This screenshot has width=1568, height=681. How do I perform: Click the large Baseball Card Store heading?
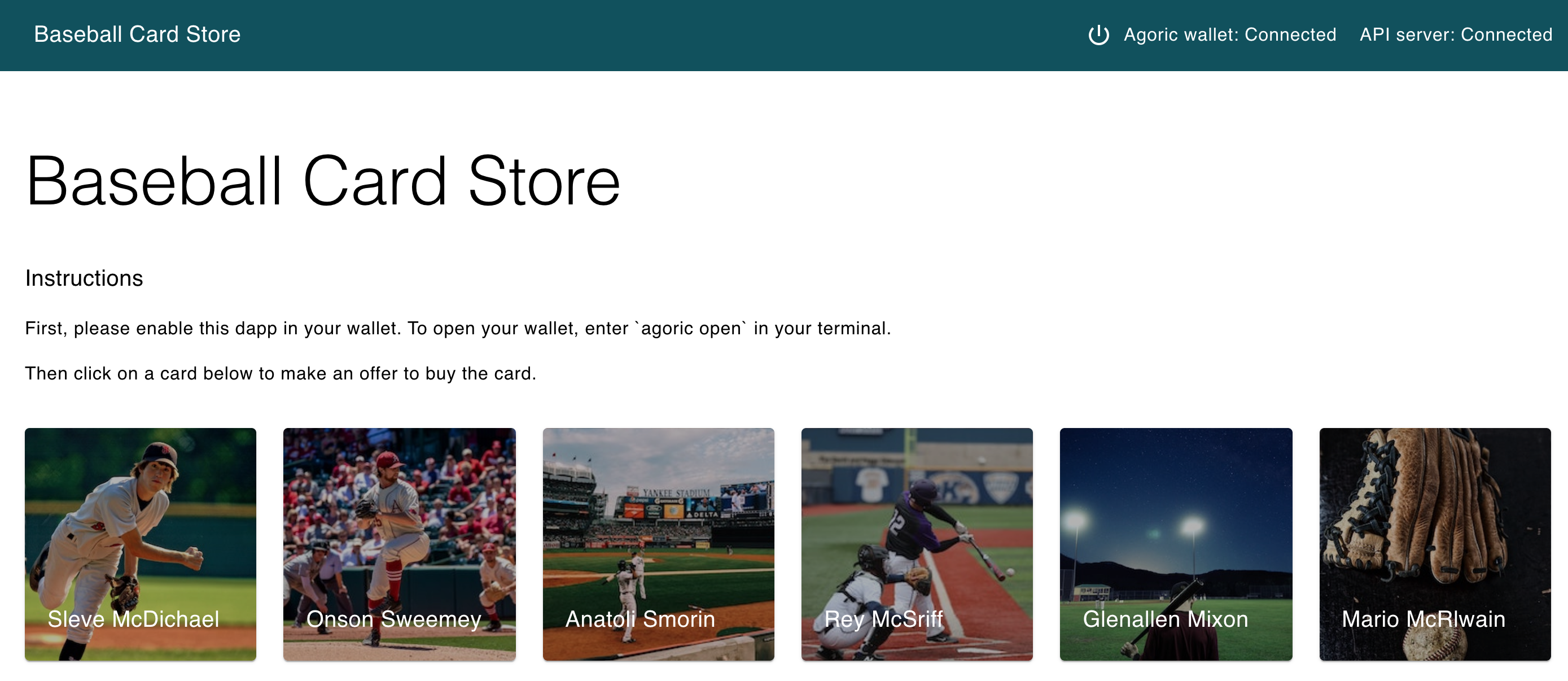click(323, 181)
